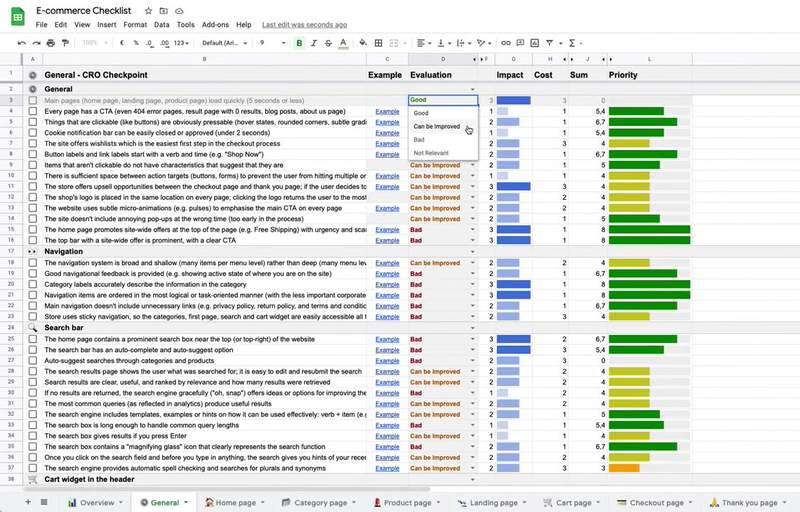Select Not Relevant option in dropdown list
Screen dimensions: 800x512
(x=431, y=153)
